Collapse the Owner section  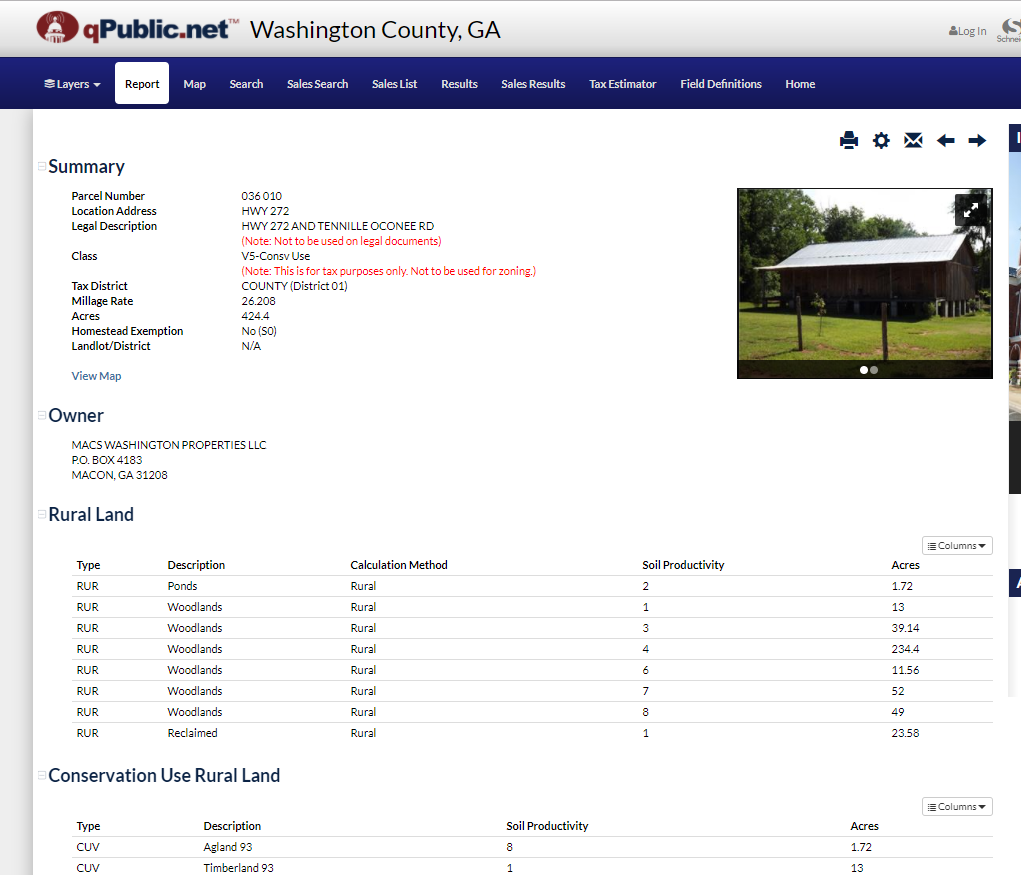(x=42, y=415)
